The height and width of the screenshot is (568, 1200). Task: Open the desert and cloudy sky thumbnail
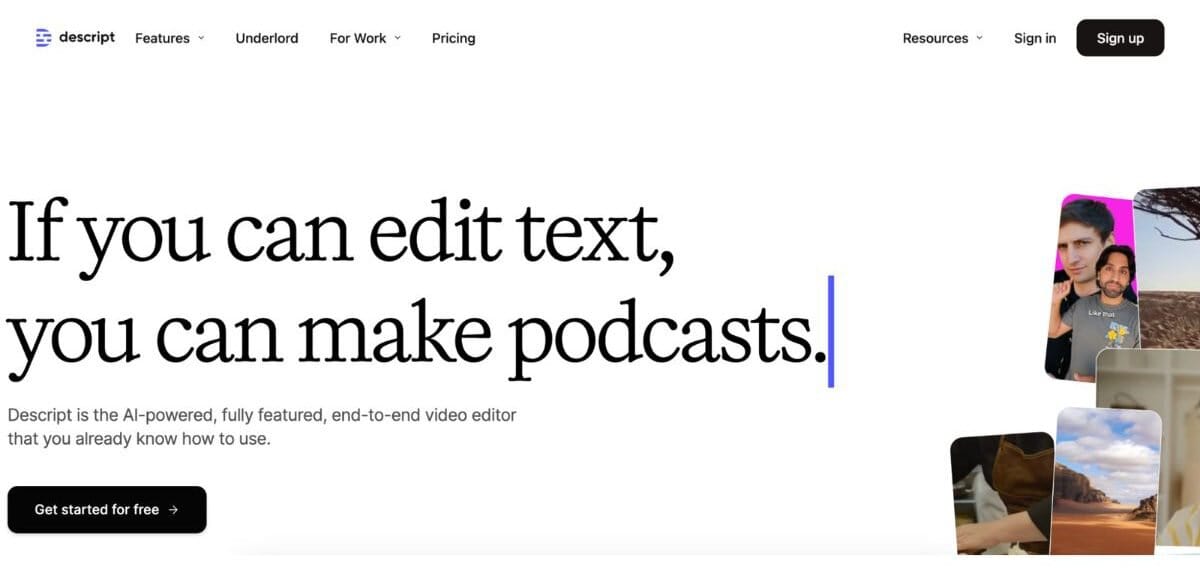click(x=1105, y=480)
